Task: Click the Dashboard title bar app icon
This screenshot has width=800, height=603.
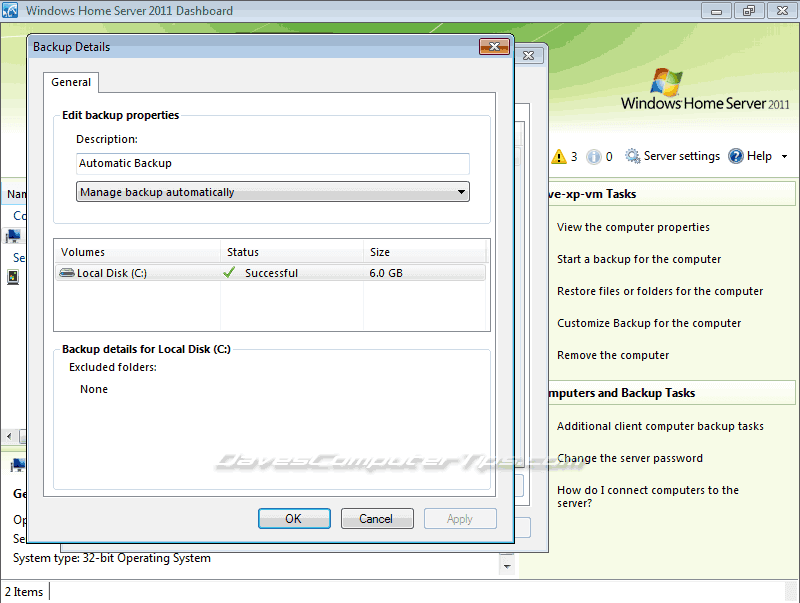Action: click(x=10, y=10)
